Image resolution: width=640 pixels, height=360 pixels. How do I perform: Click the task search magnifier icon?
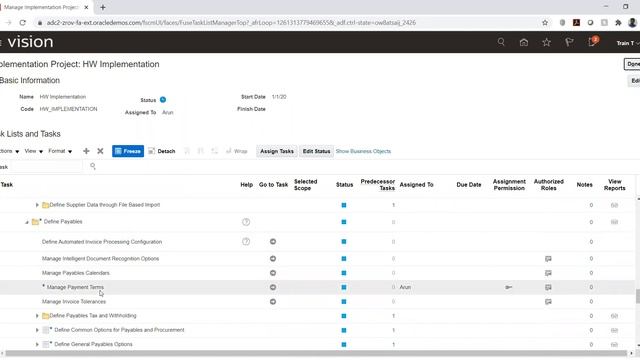point(93,166)
